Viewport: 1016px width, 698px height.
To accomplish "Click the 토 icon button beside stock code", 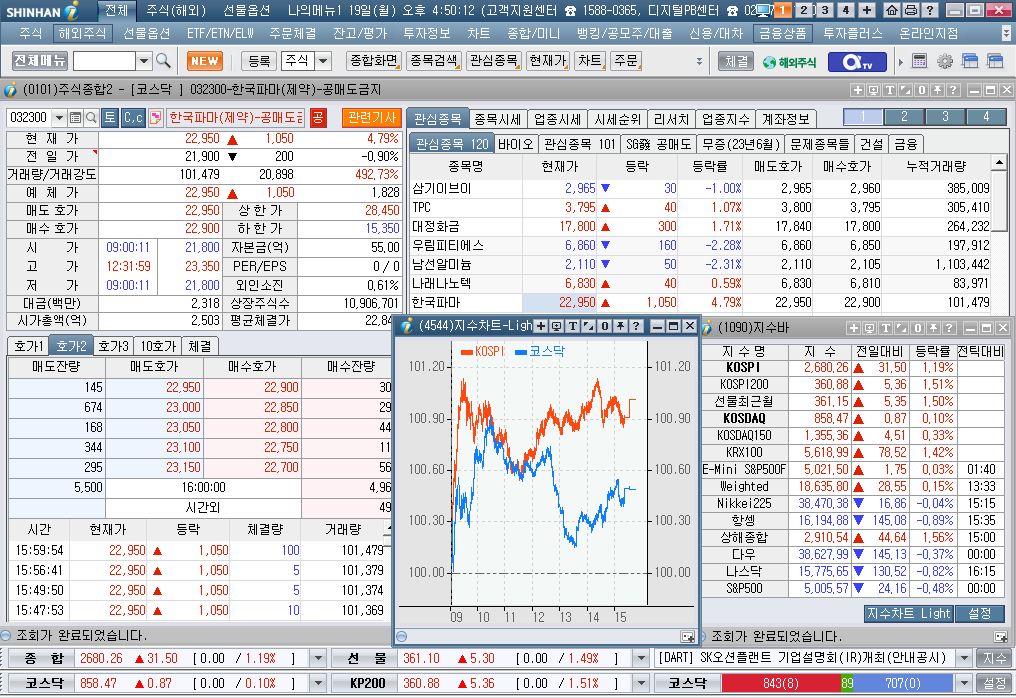I will coord(110,117).
